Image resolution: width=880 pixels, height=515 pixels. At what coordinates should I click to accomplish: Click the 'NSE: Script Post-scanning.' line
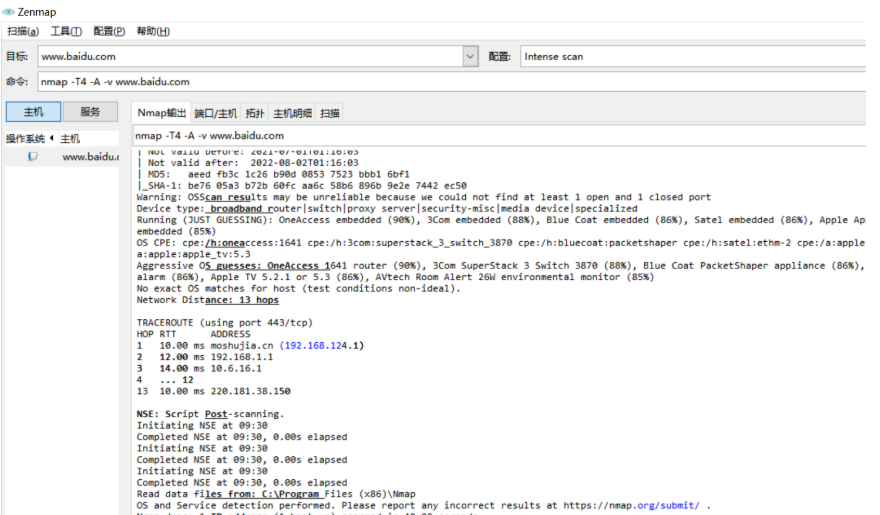pos(210,414)
